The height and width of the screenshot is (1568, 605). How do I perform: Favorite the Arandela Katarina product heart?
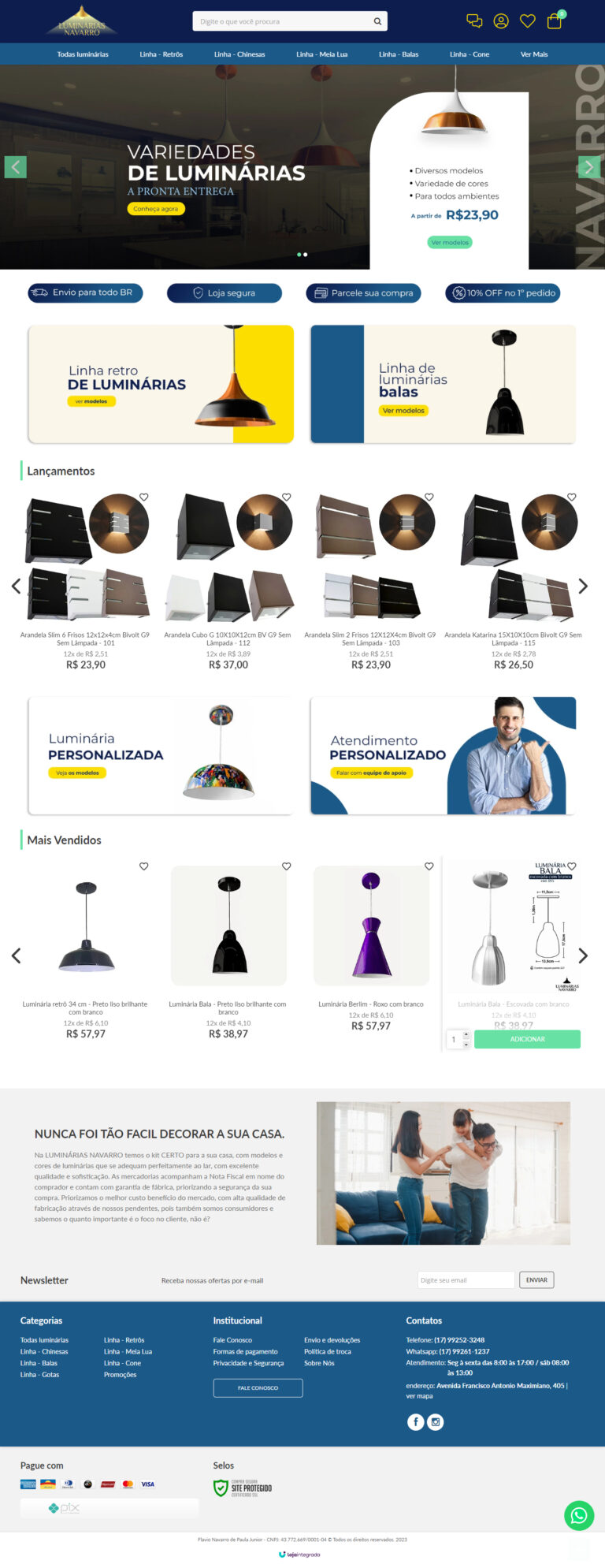pos(572,497)
